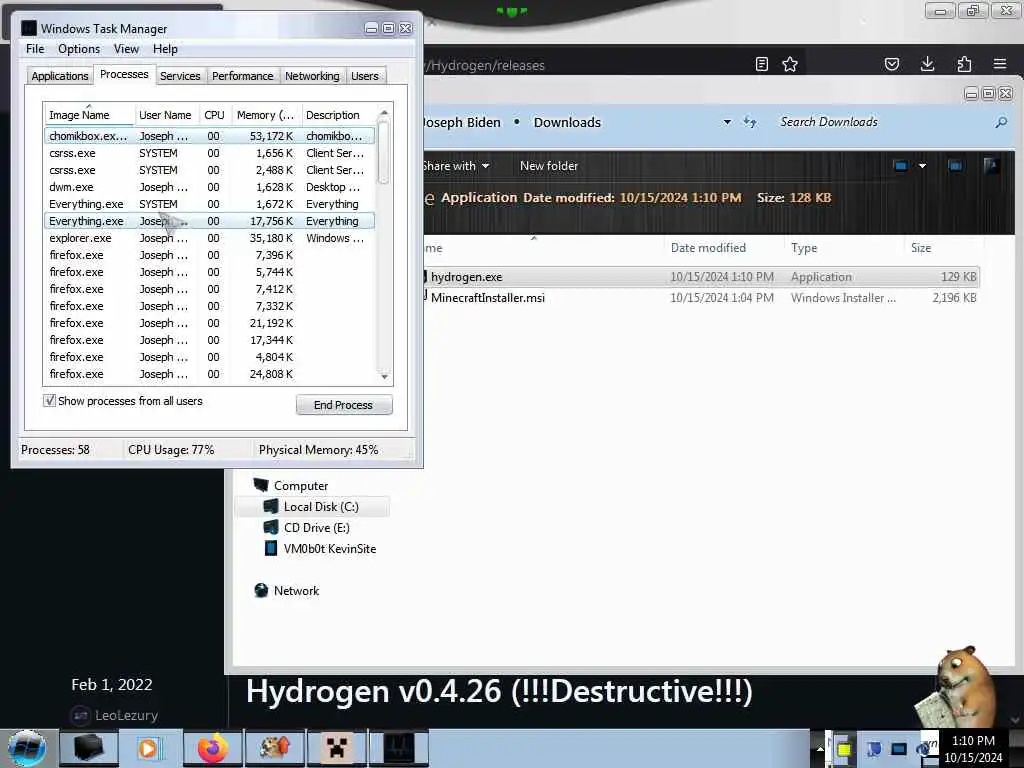Select the chomikbox.exe process row
The image size is (1024, 768).
(x=210, y=136)
